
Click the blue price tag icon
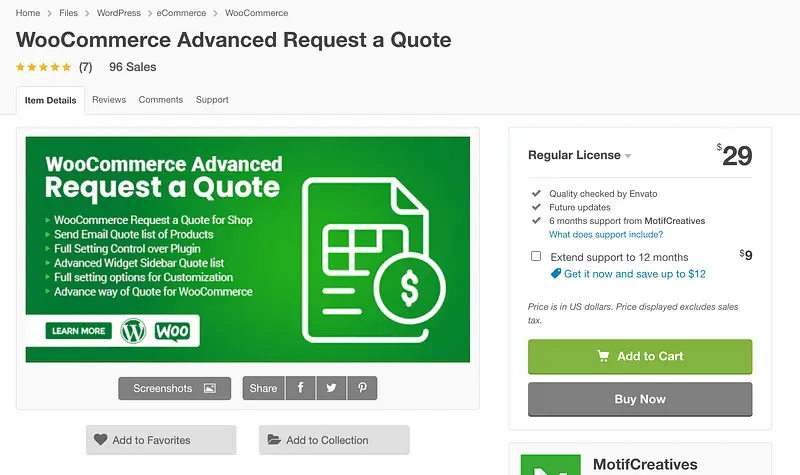556,273
